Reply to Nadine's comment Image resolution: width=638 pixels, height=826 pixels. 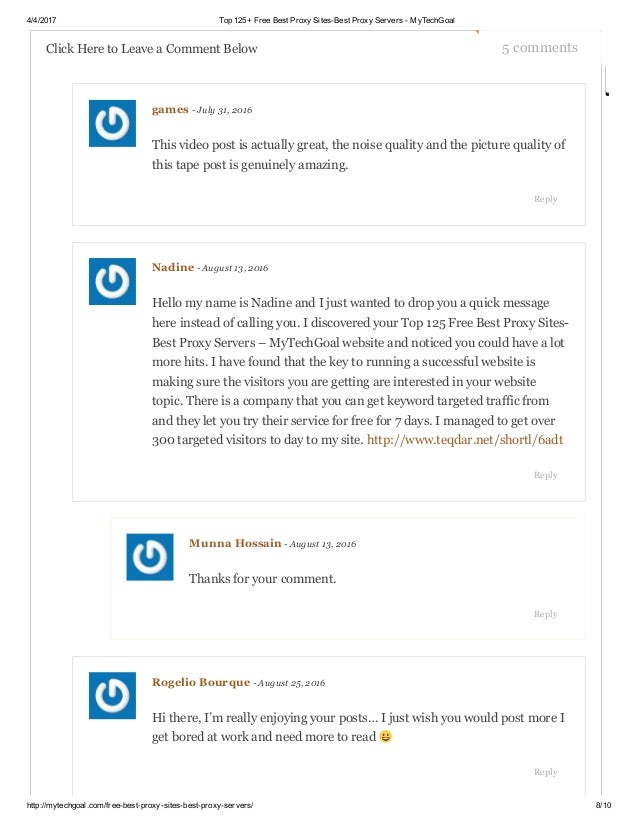pos(545,475)
